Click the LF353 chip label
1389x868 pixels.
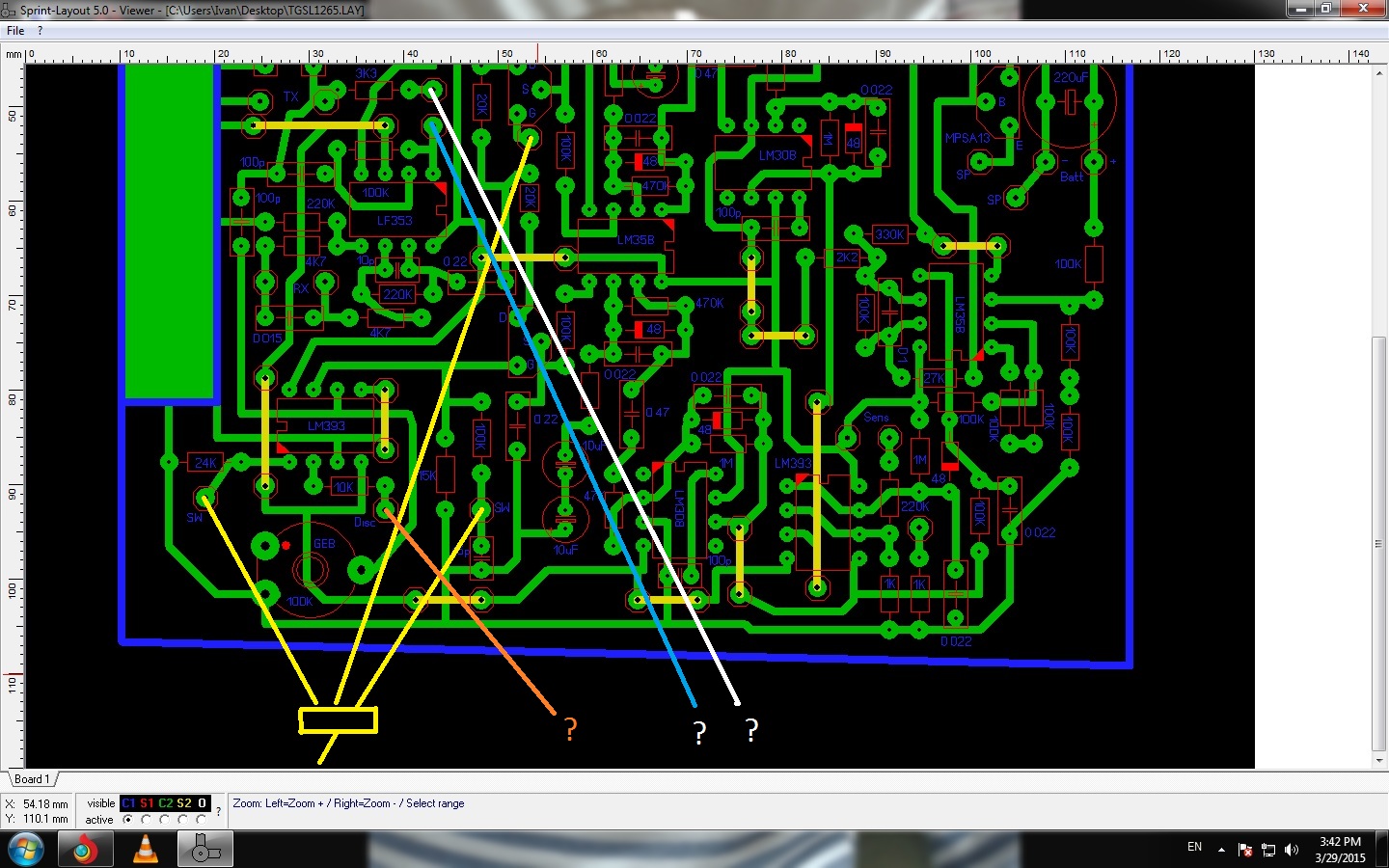(x=395, y=221)
